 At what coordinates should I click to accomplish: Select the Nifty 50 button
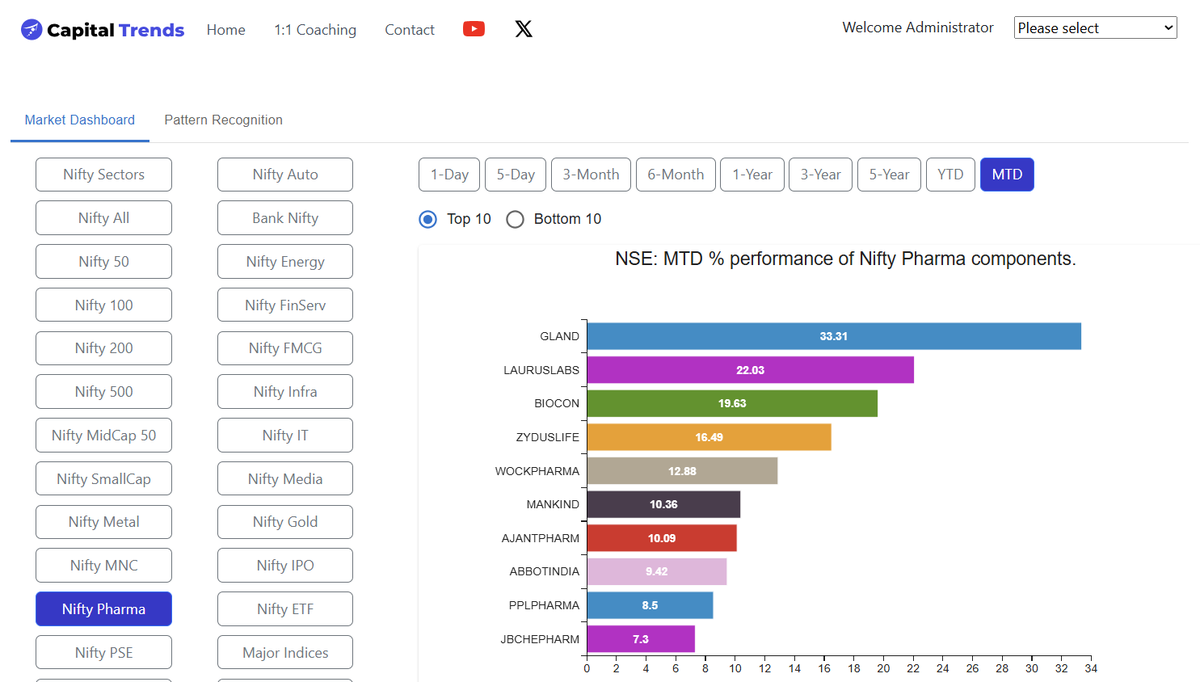pyautogui.click(x=104, y=261)
